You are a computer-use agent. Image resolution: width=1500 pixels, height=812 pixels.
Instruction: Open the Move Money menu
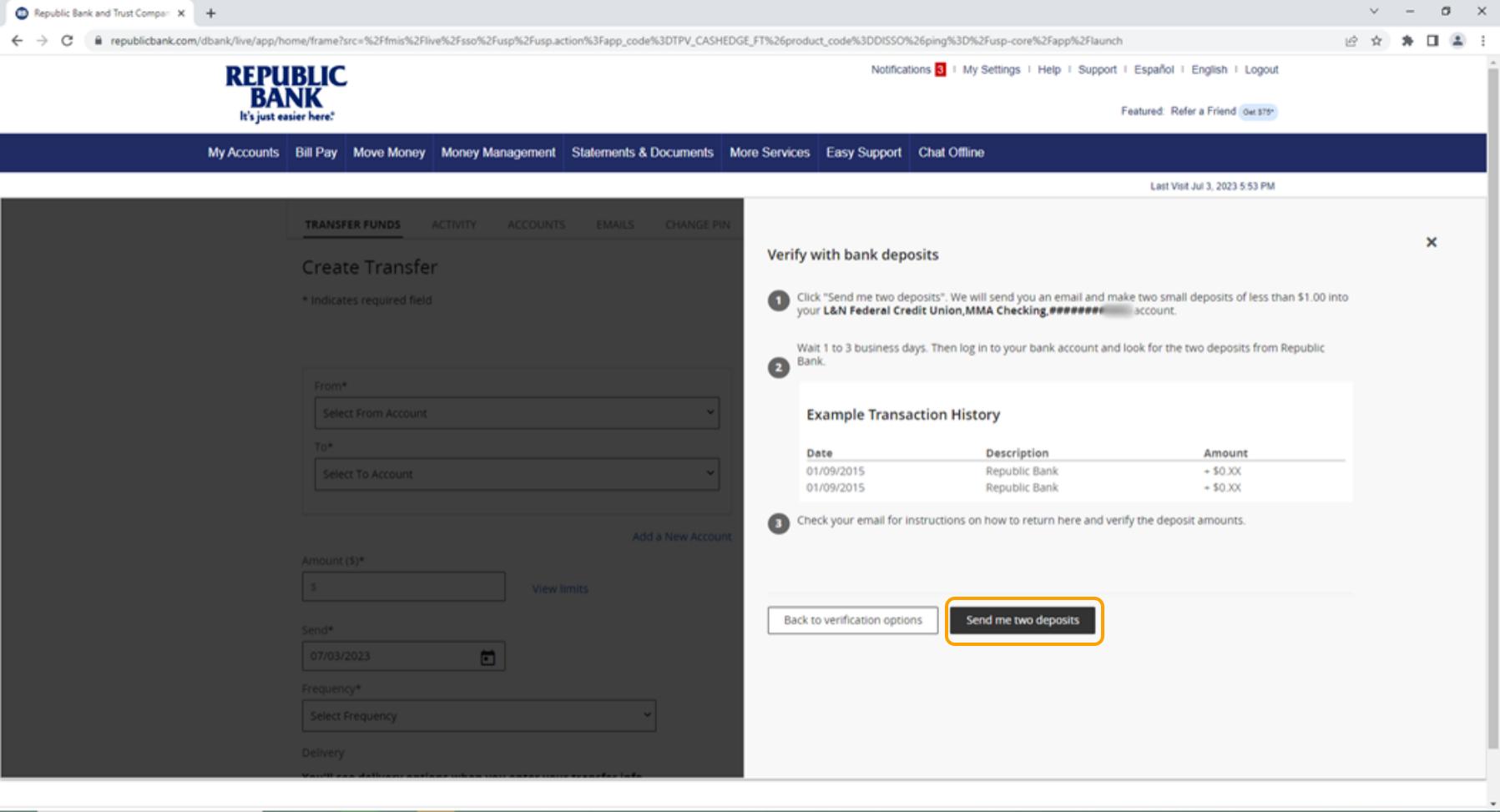pos(389,153)
